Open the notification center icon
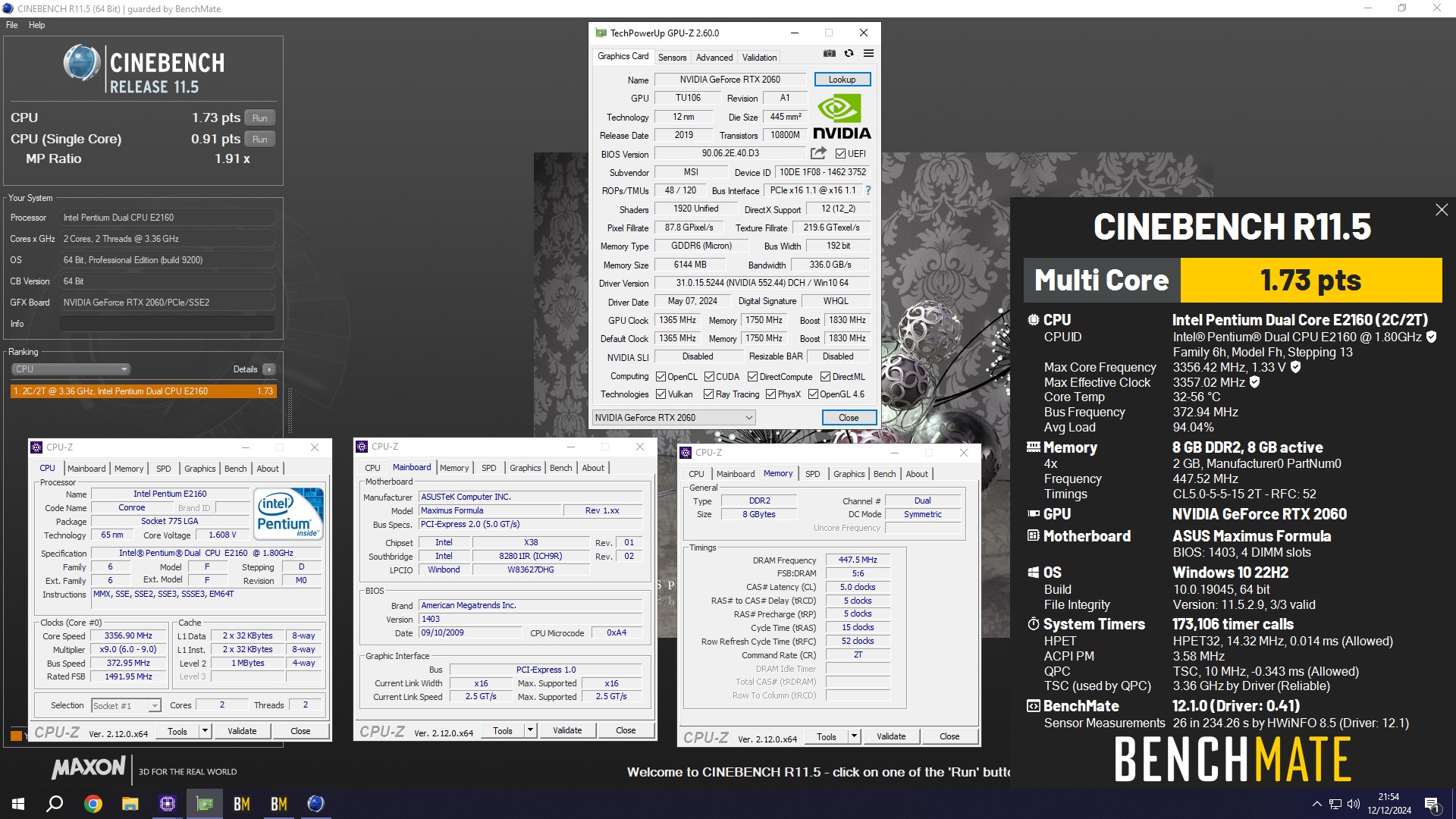This screenshot has width=1456, height=819. (x=1432, y=804)
